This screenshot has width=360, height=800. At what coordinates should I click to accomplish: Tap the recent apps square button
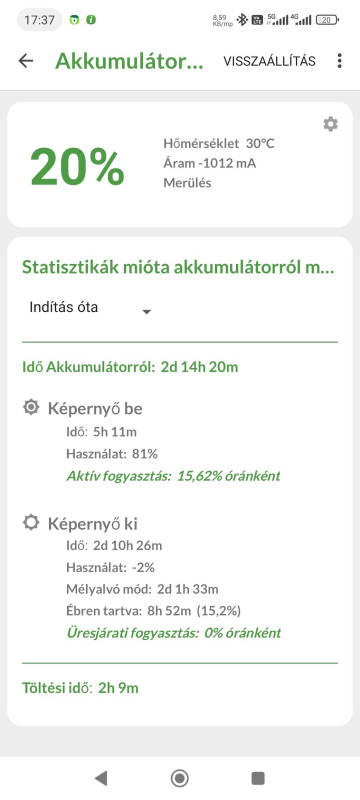coord(258,778)
